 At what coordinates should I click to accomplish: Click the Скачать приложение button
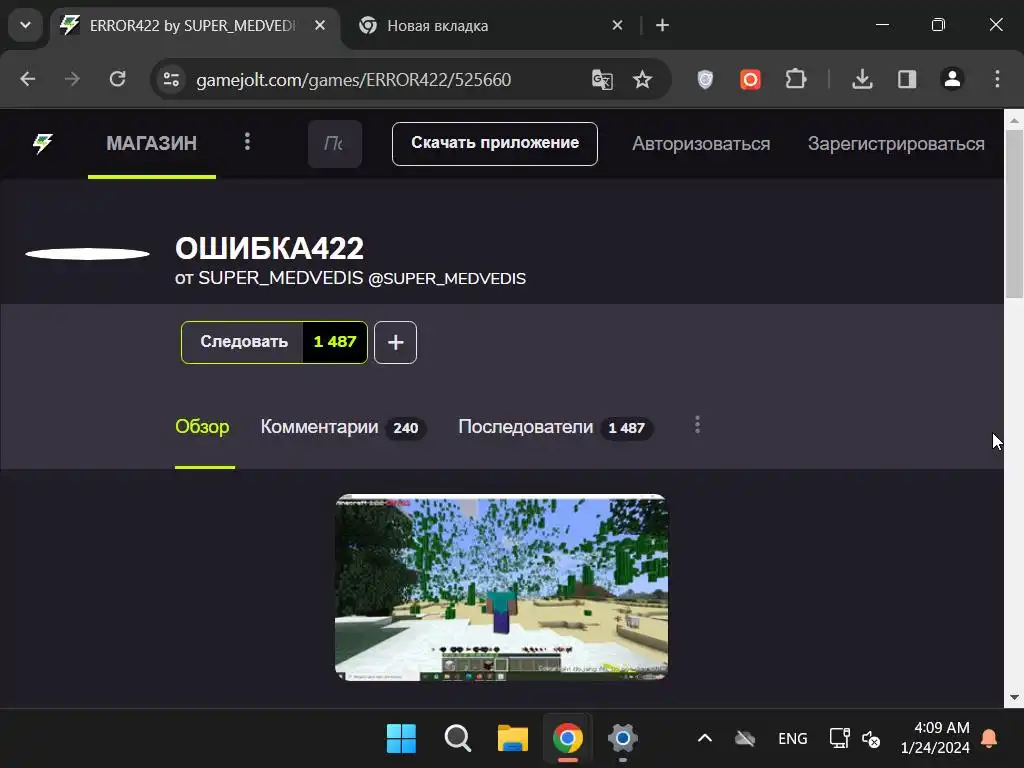[494, 143]
